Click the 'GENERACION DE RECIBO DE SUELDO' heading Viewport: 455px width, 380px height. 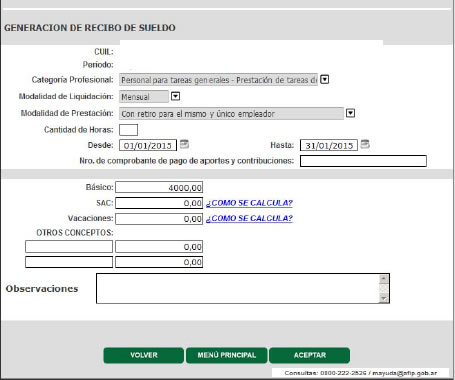coord(90,28)
